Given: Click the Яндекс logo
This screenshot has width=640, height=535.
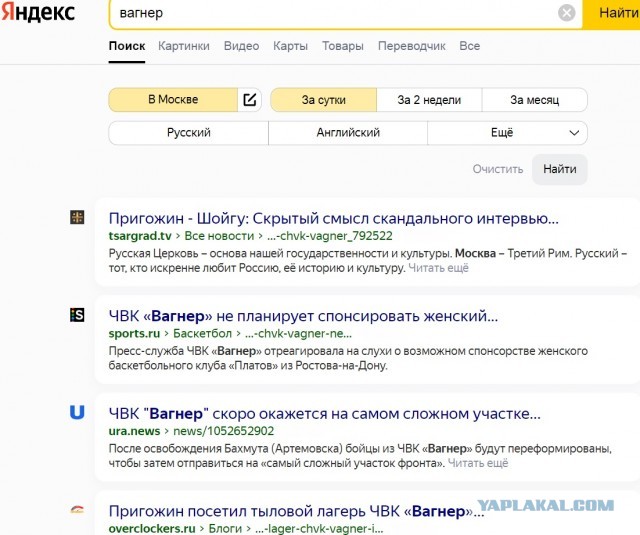Looking at the screenshot, I should click(38, 12).
